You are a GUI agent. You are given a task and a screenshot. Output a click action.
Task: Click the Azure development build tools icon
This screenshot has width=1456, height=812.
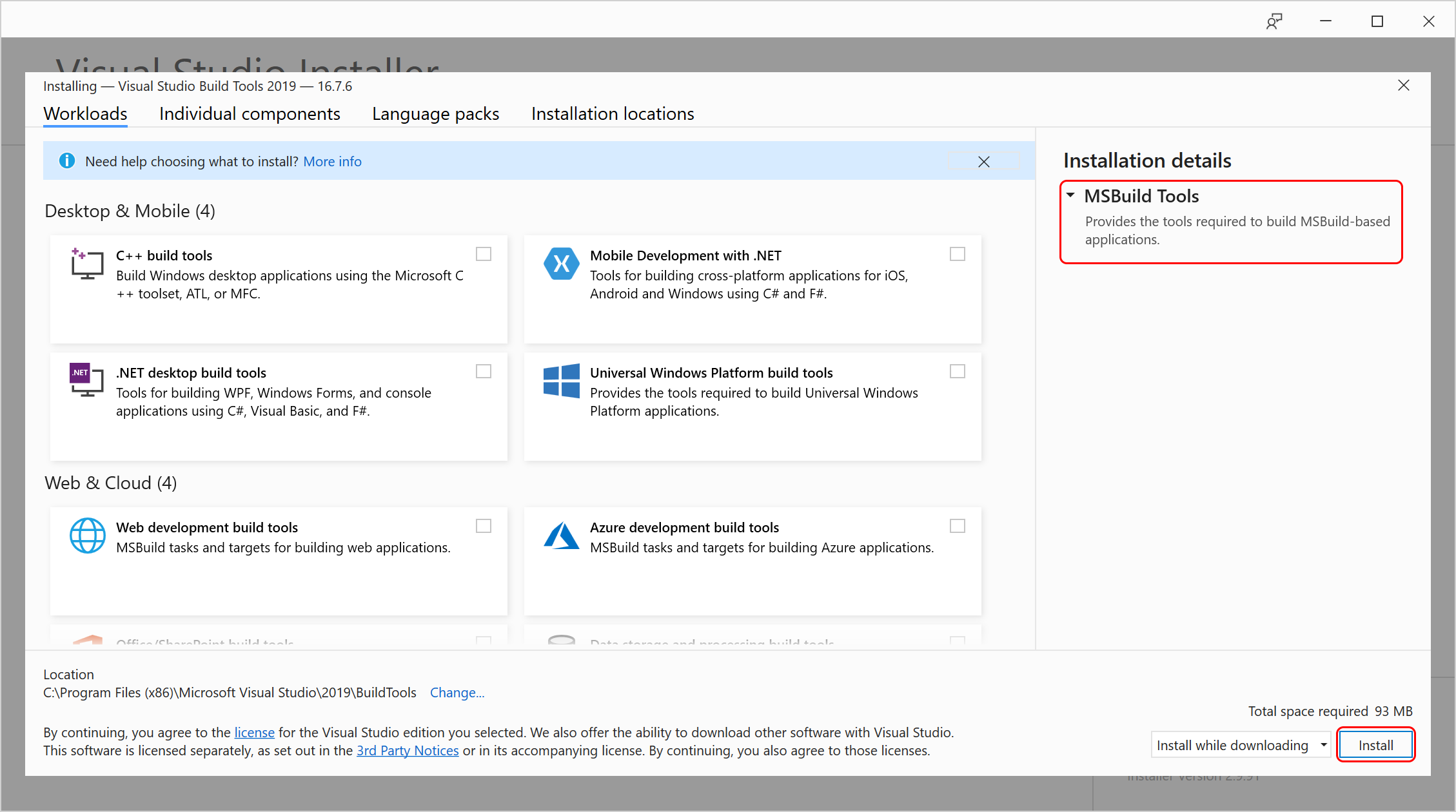tap(560, 535)
